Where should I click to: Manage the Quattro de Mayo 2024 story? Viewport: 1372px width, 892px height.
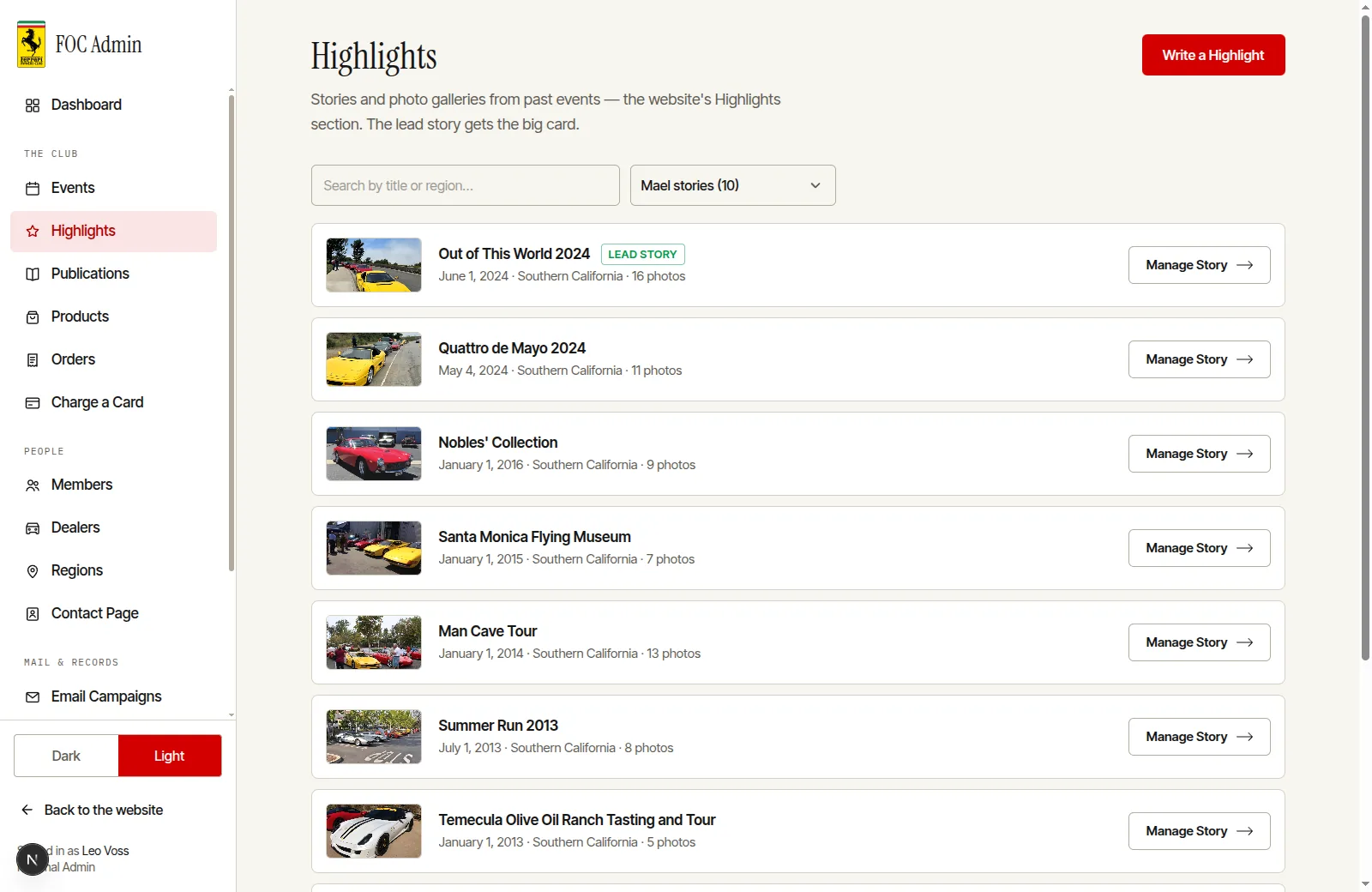point(1200,359)
